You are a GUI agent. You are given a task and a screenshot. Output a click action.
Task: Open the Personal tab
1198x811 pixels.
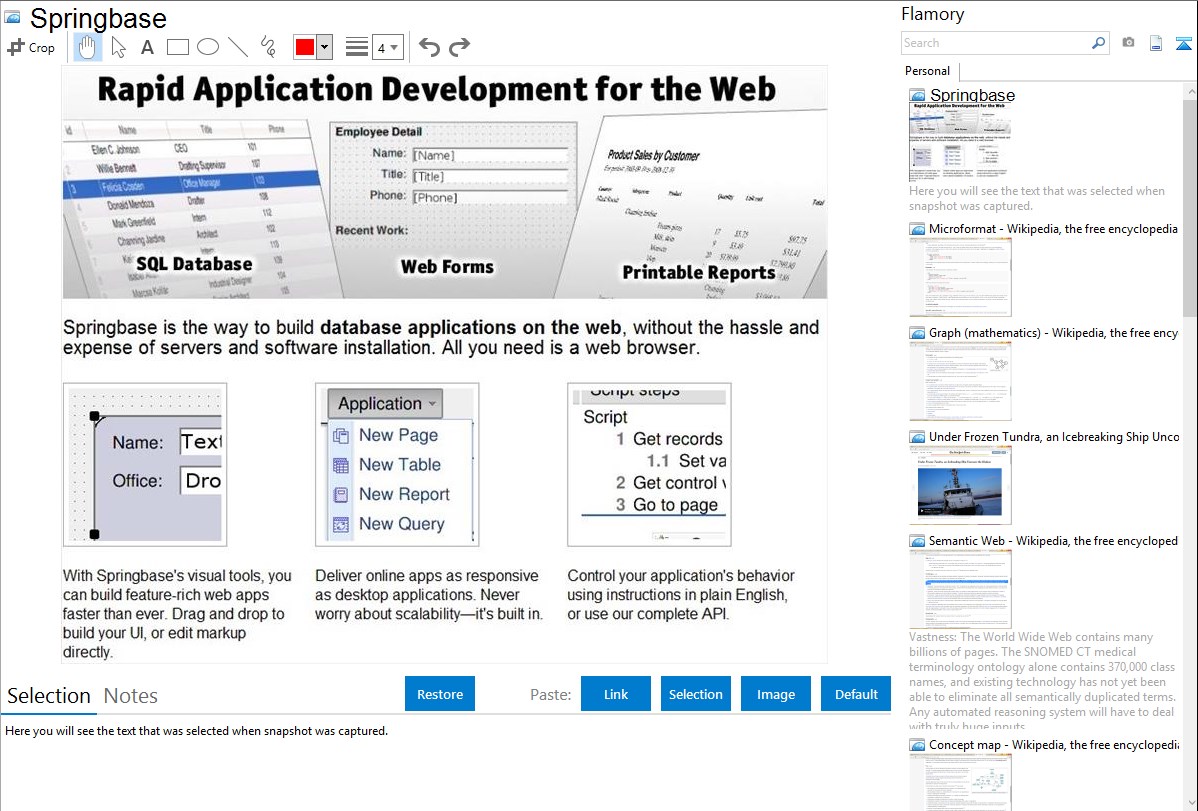927,71
